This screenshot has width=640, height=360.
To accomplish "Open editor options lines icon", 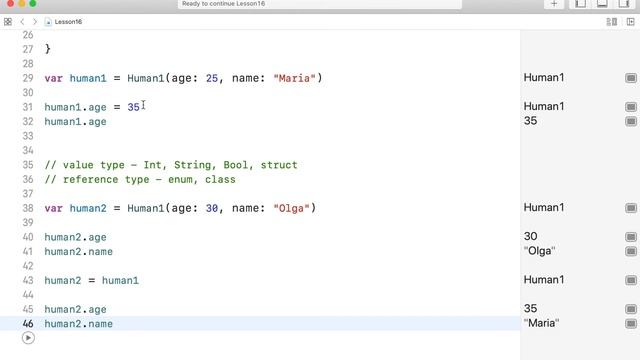I will tap(611, 22).
